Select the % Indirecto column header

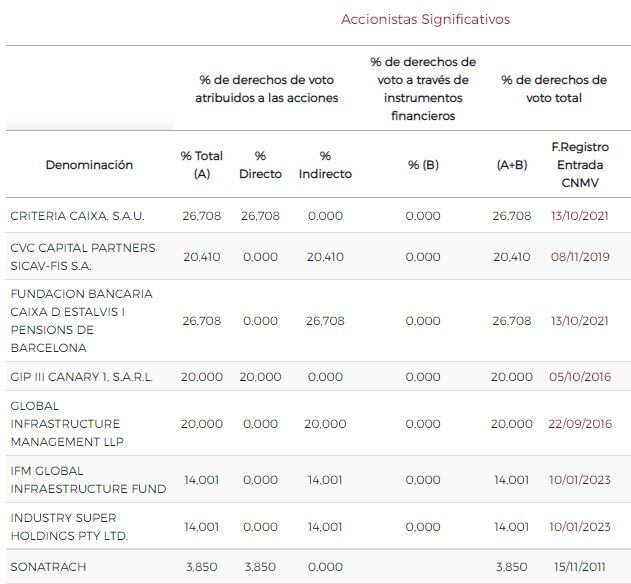pyautogui.click(x=325, y=165)
